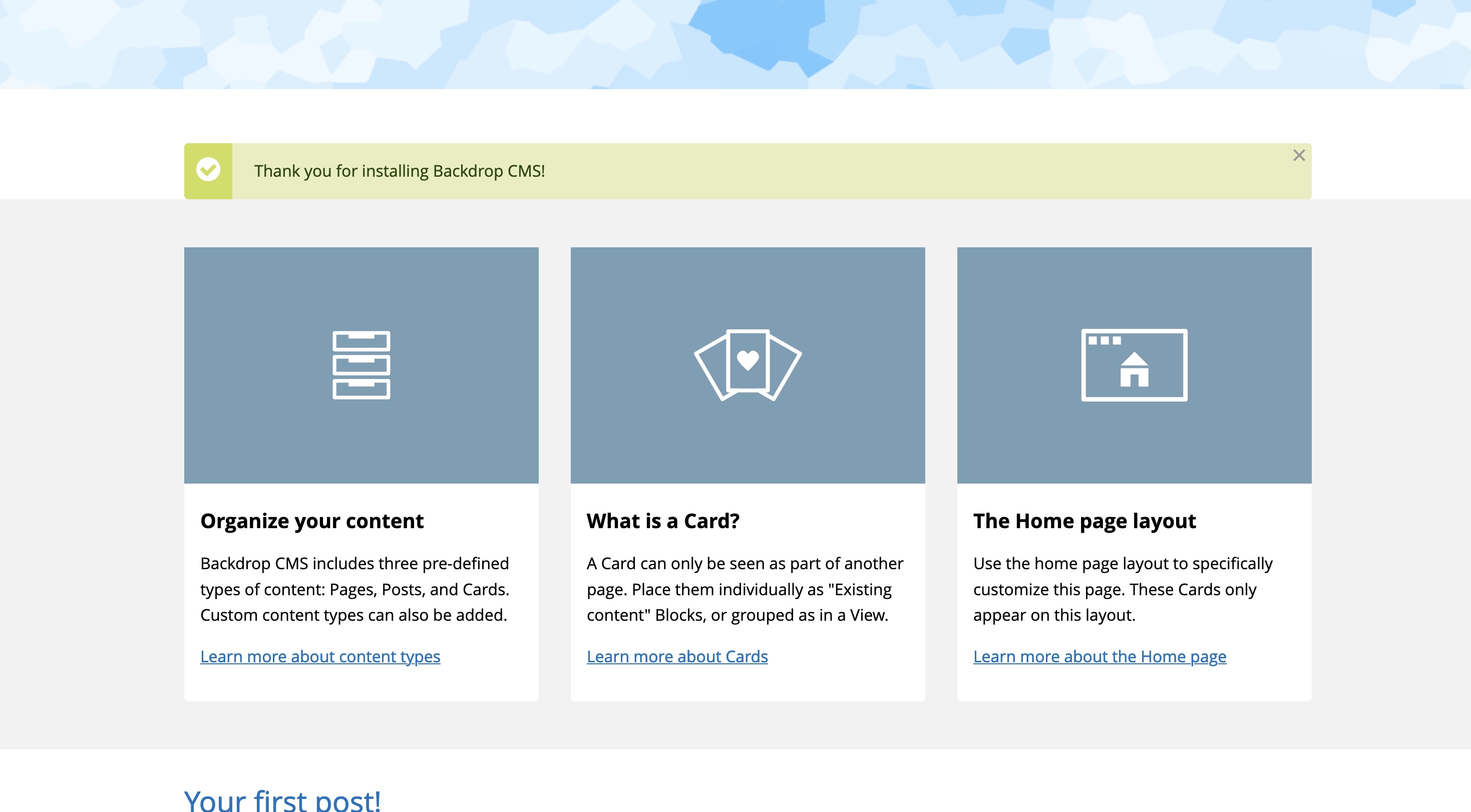Click the filing drawers content icon
Screen dimensions: 1471x812
pyautogui.click(x=361, y=365)
